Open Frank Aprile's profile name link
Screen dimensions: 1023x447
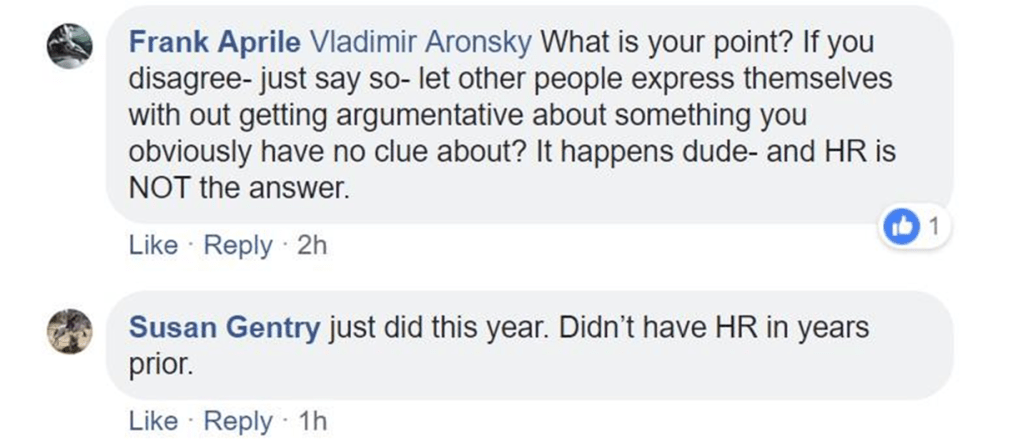point(217,42)
